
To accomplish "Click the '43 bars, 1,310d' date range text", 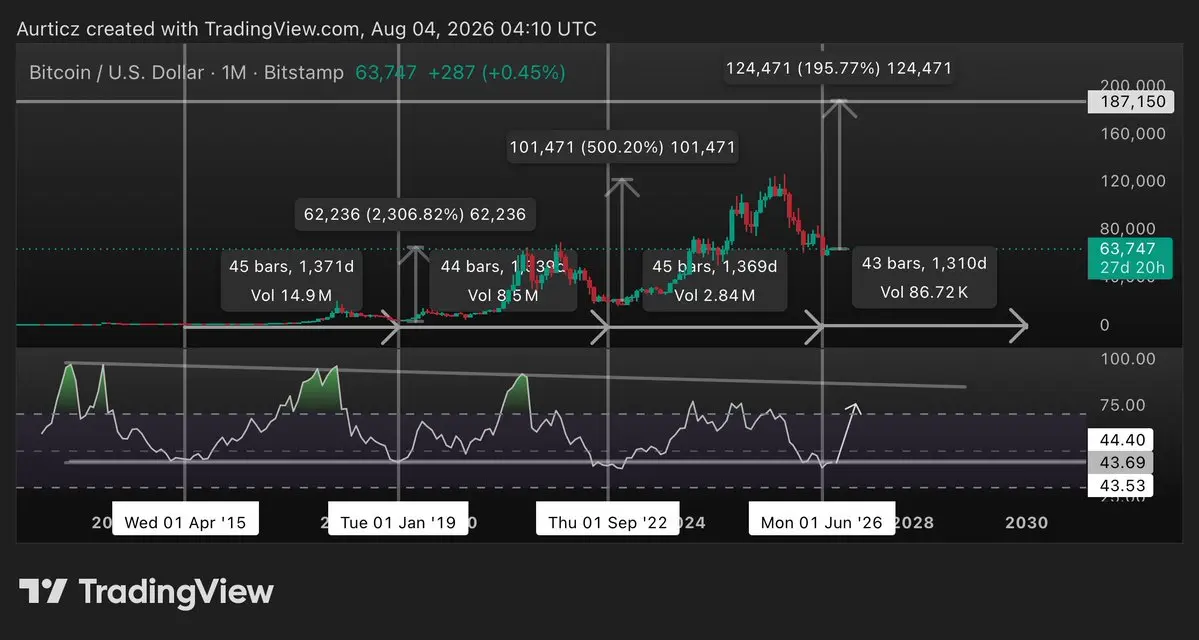I will click(x=924, y=264).
